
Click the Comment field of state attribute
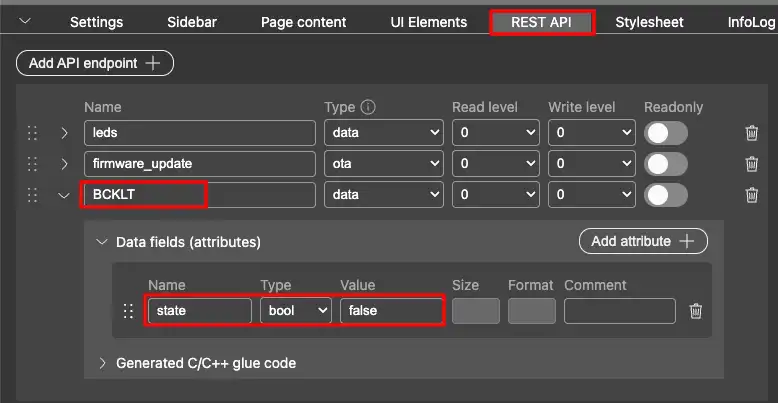point(620,311)
